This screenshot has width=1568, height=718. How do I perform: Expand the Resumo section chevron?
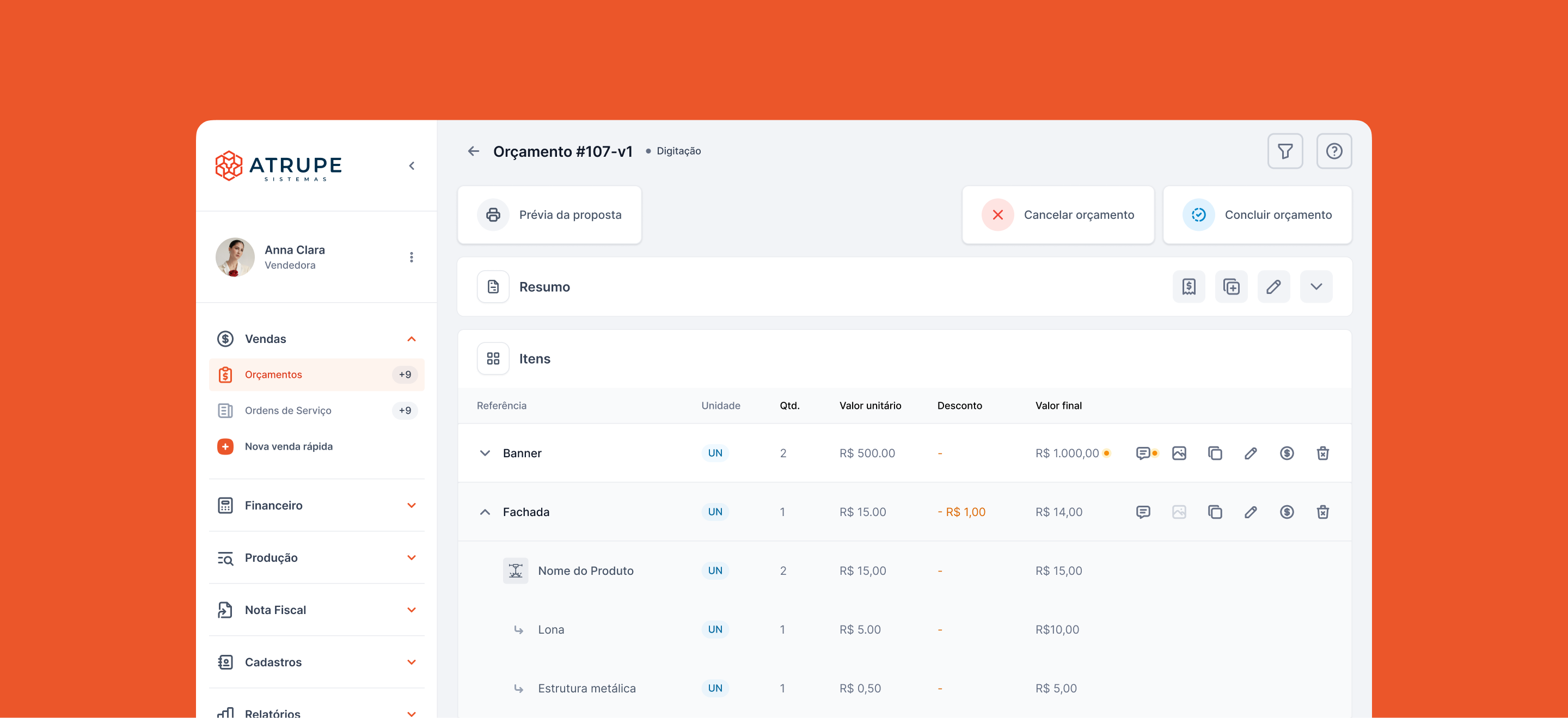[1316, 286]
